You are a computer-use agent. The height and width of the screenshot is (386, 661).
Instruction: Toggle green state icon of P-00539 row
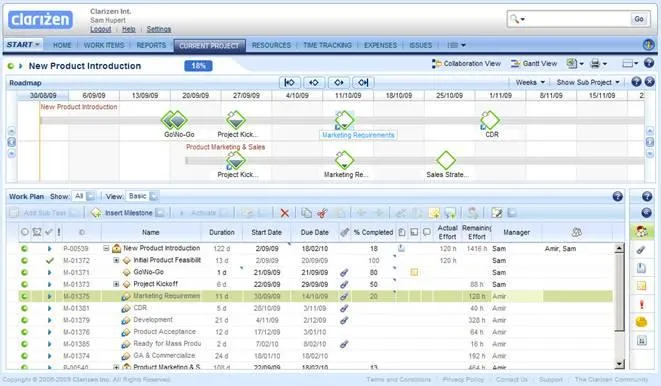pos(24,249)
